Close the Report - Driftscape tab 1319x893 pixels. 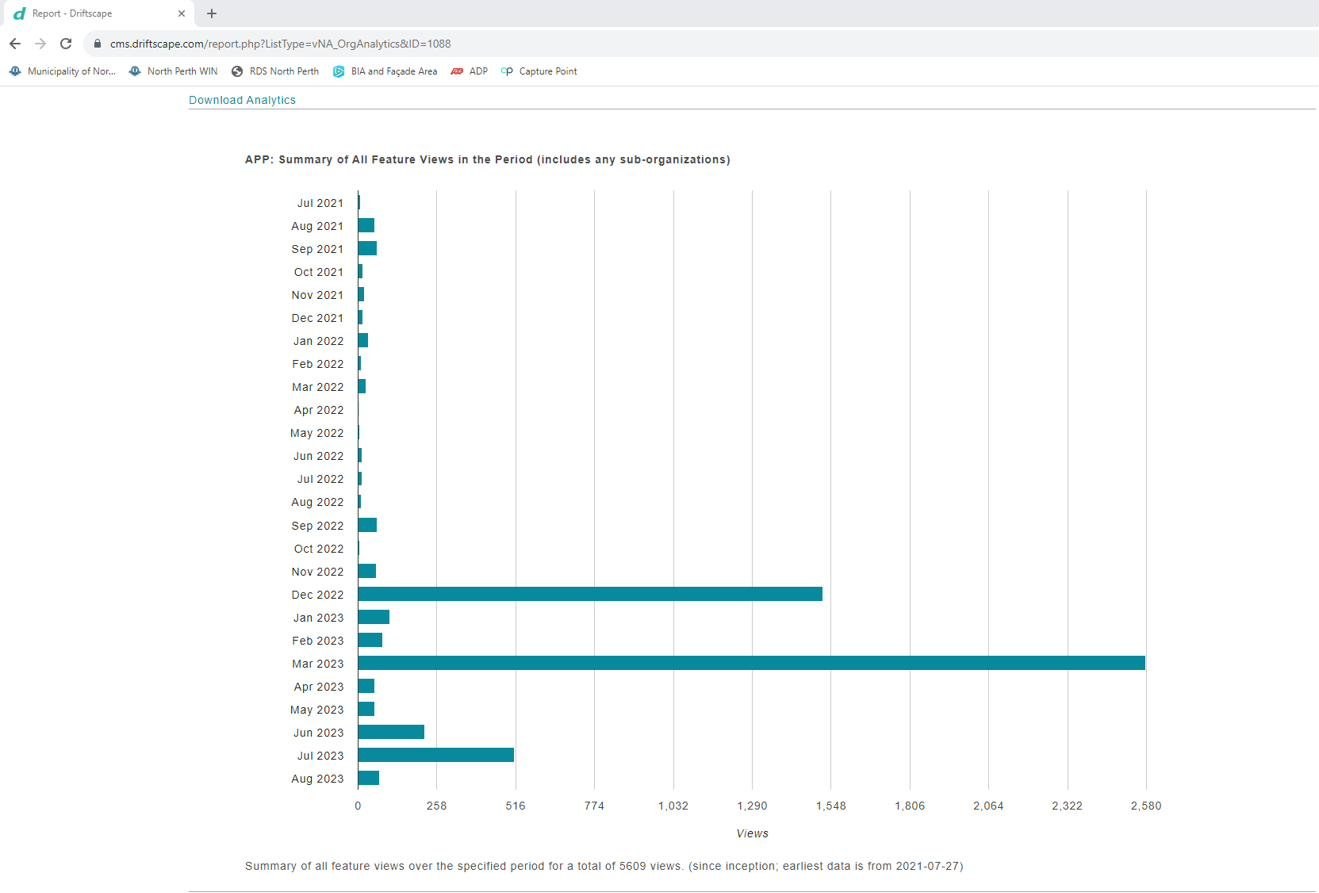pos(181,14)
